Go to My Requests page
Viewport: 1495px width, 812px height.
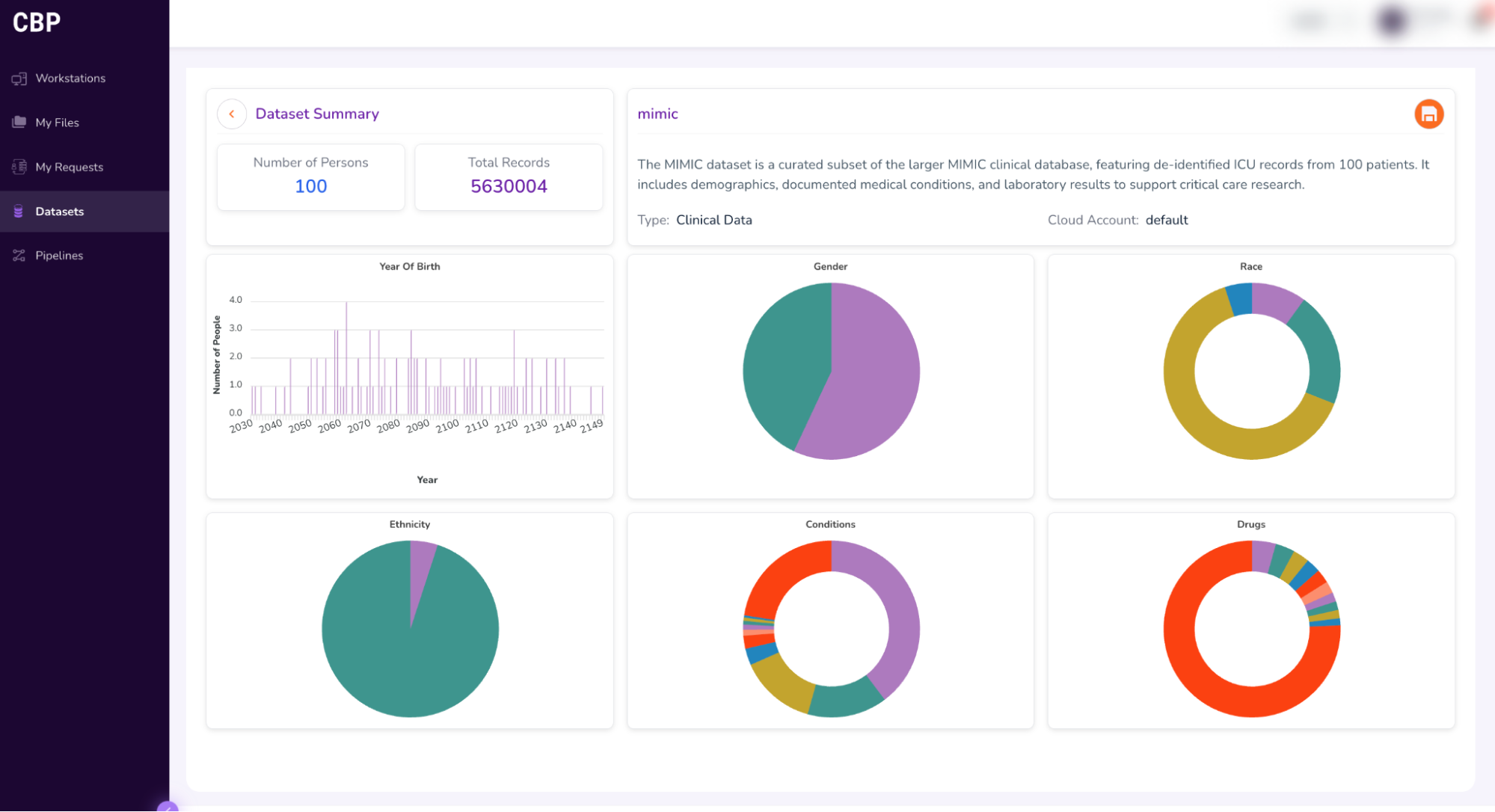(69, 167)
